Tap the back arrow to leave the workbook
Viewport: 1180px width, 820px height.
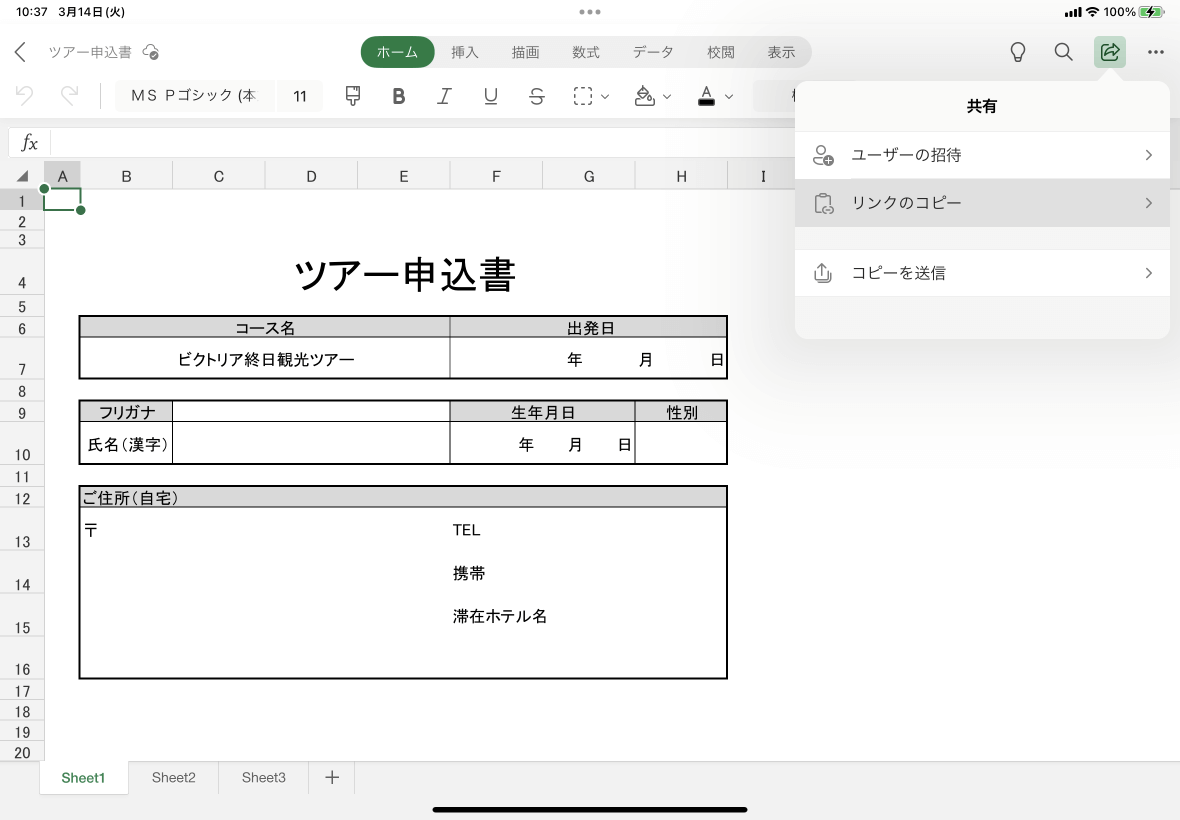coord(20,52)
